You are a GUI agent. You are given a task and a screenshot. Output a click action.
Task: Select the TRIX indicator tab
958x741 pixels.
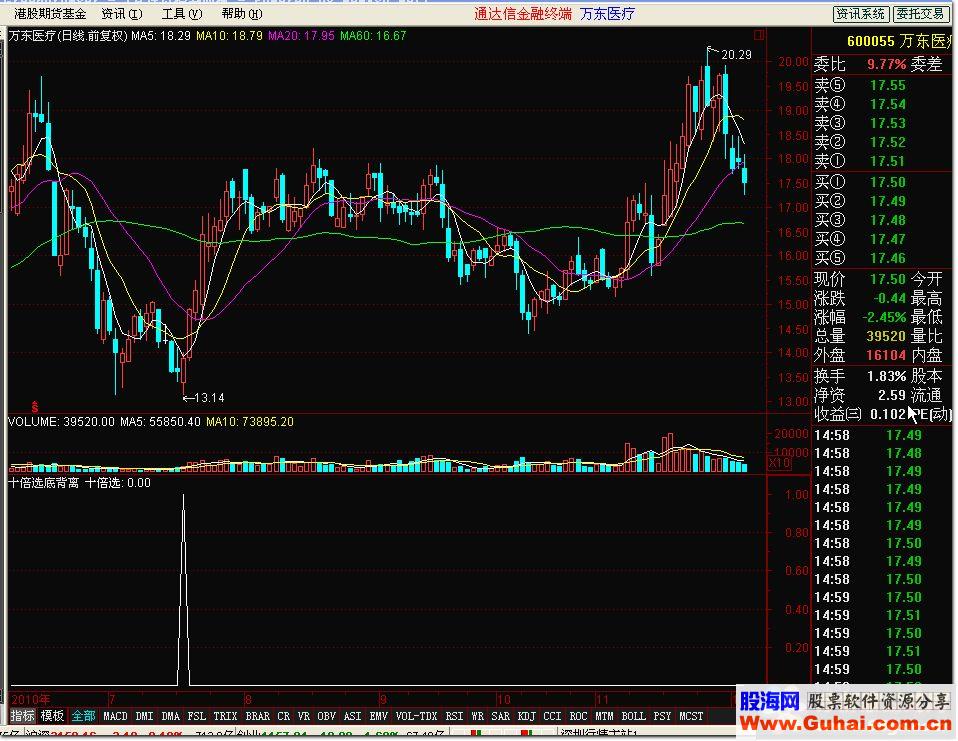[x=225, y=716]
